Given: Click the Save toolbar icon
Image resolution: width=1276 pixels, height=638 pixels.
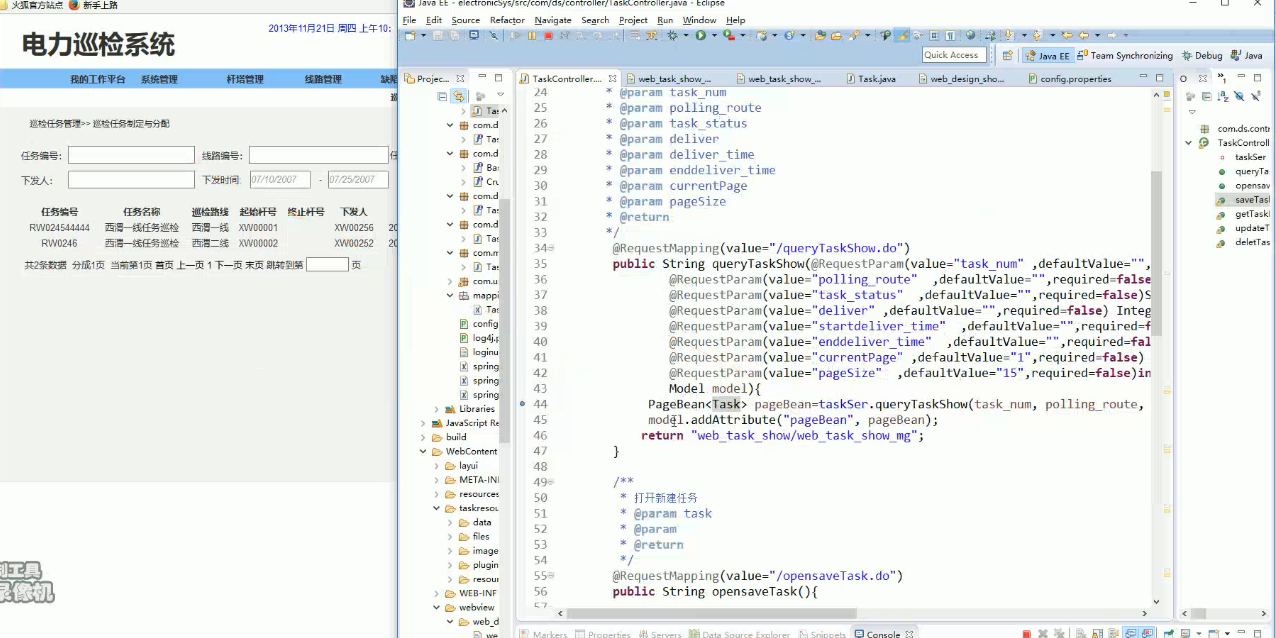Looking at the screenshot, I should (x=438, y=36).
